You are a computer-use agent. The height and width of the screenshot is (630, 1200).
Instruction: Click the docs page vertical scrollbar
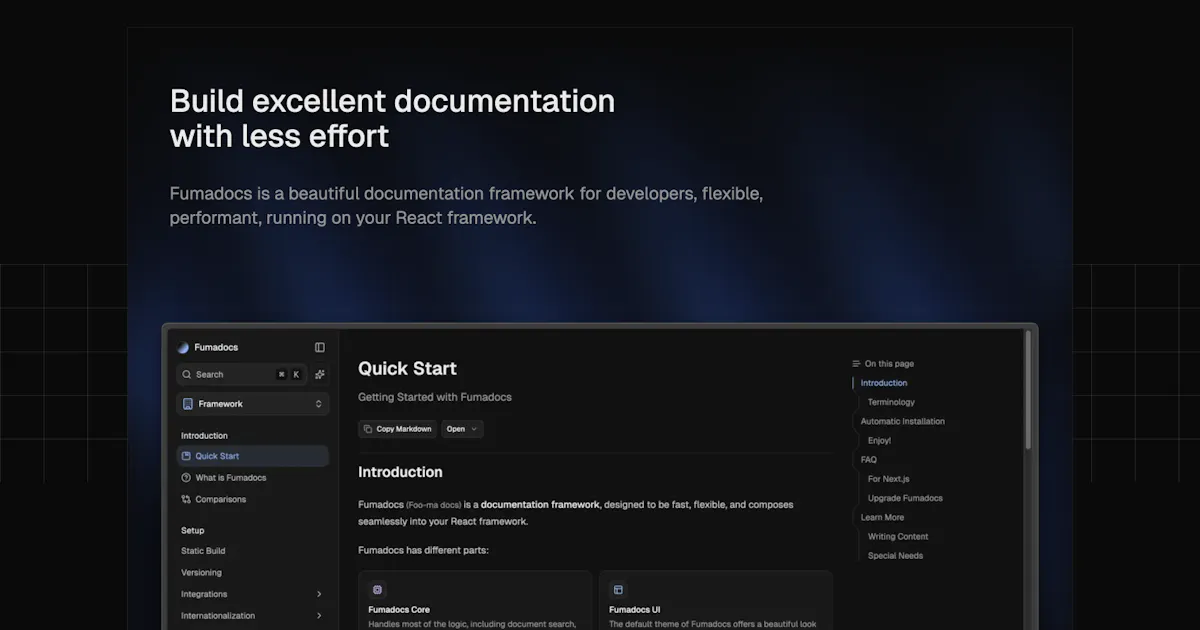pos(1028,390)
